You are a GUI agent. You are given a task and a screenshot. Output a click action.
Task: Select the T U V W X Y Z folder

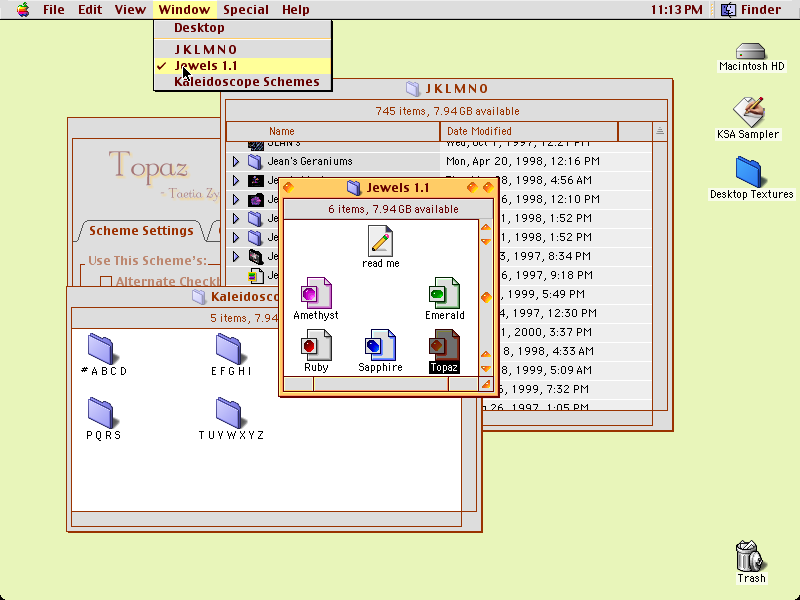[229, 413]
